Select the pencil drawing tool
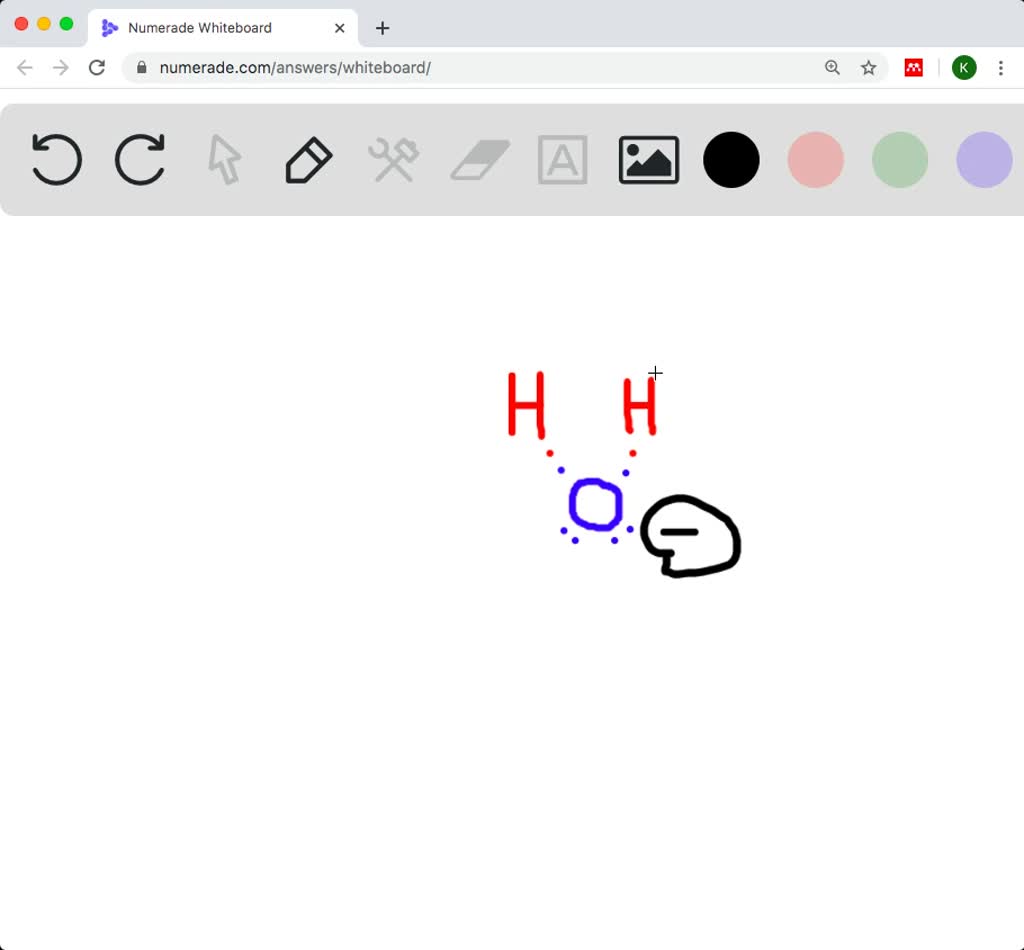 pos(307,159)
